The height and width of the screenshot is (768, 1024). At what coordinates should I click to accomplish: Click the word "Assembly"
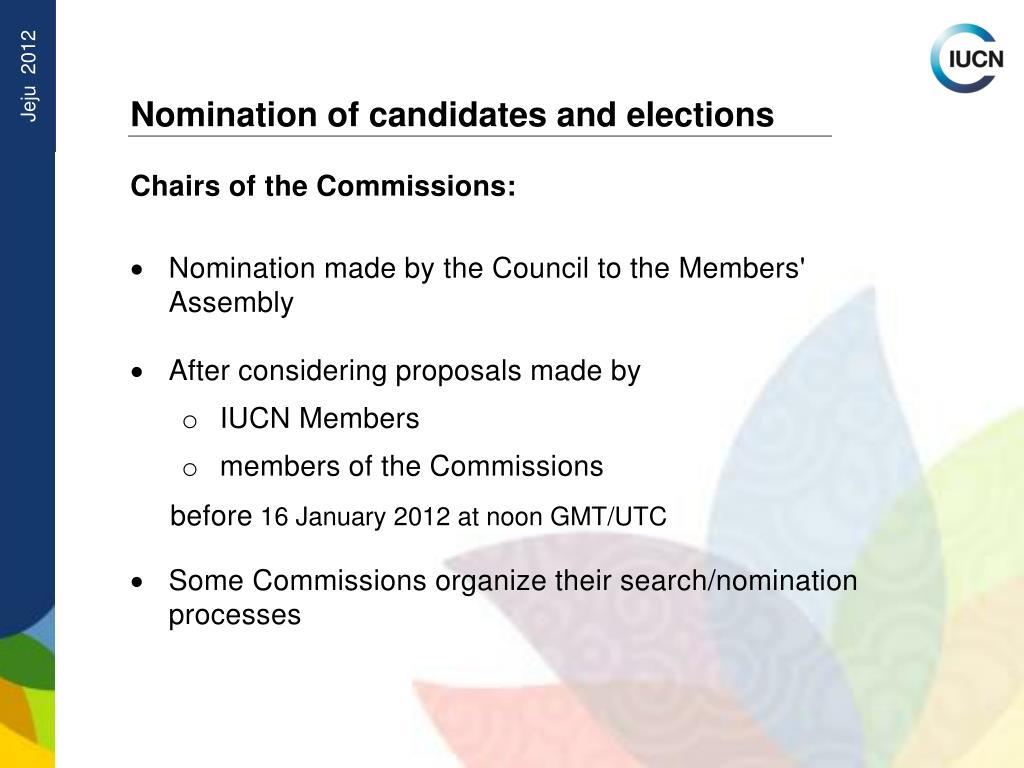[x=231, y=303]
